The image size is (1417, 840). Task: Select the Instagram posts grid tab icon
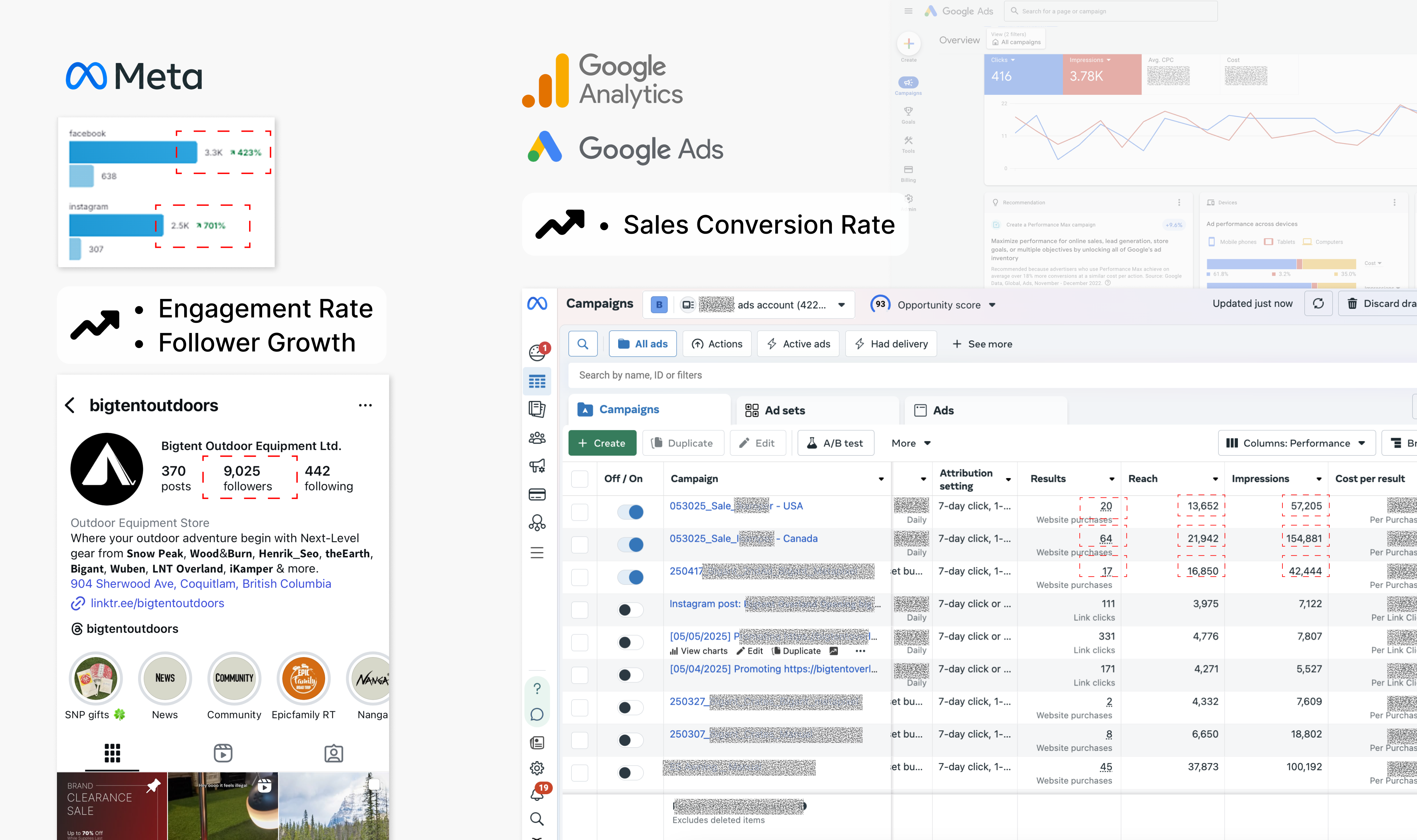[112, 753]
